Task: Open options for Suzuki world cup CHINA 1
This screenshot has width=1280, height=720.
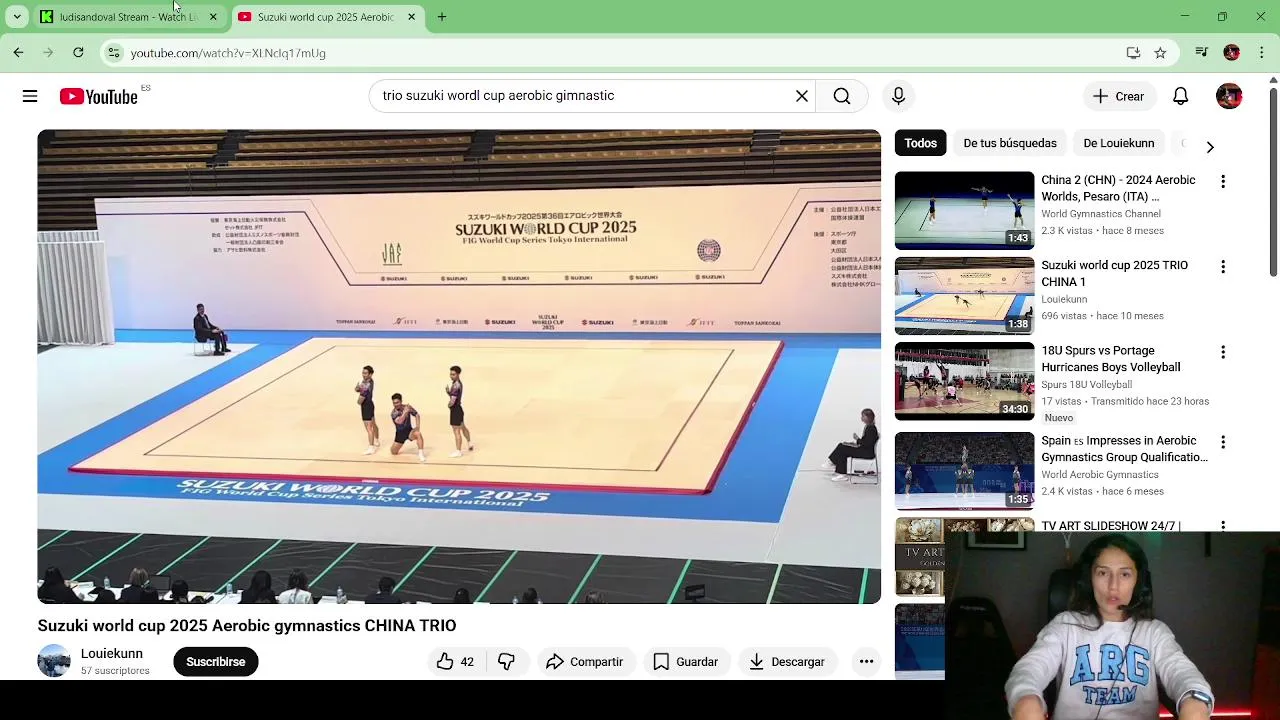Action: [1223, 267]
